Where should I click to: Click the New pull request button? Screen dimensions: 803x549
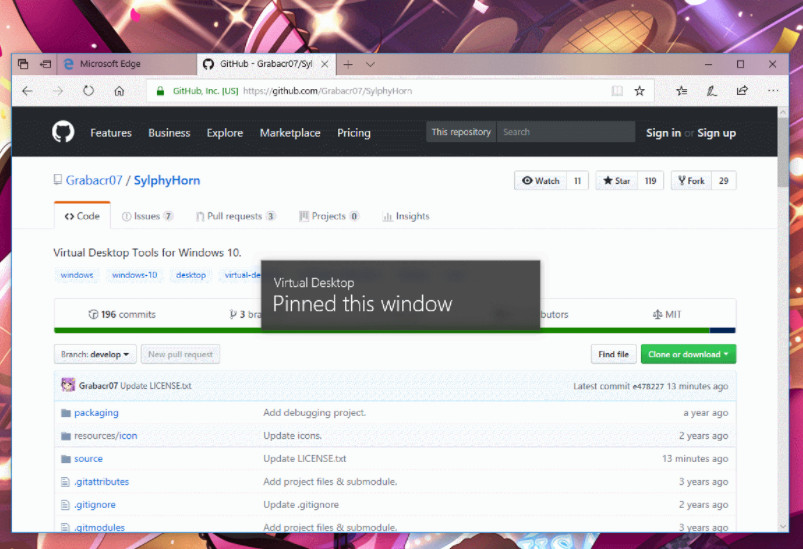180,354
